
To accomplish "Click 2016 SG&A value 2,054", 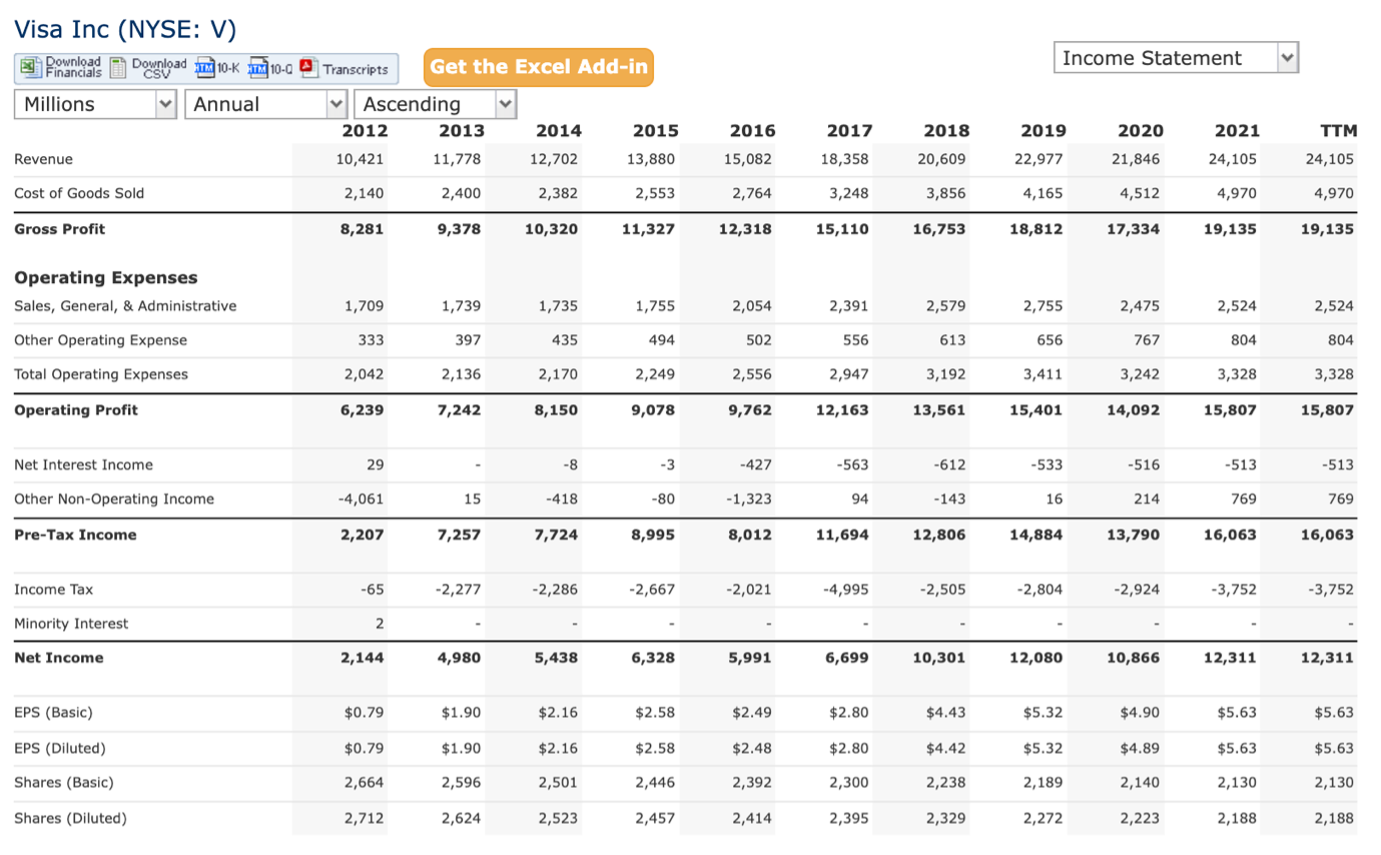I will (x=754, y=306).
